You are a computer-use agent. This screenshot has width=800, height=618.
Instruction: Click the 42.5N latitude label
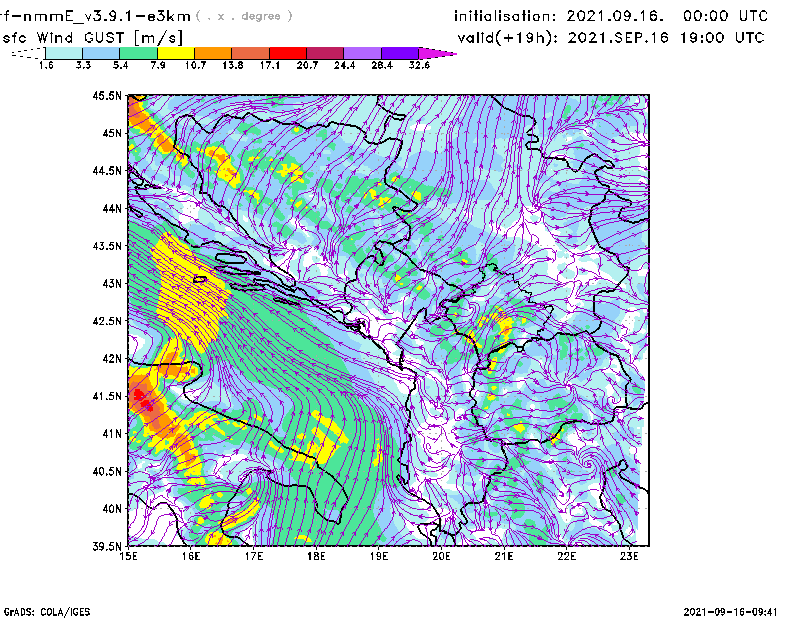[107, 321]
